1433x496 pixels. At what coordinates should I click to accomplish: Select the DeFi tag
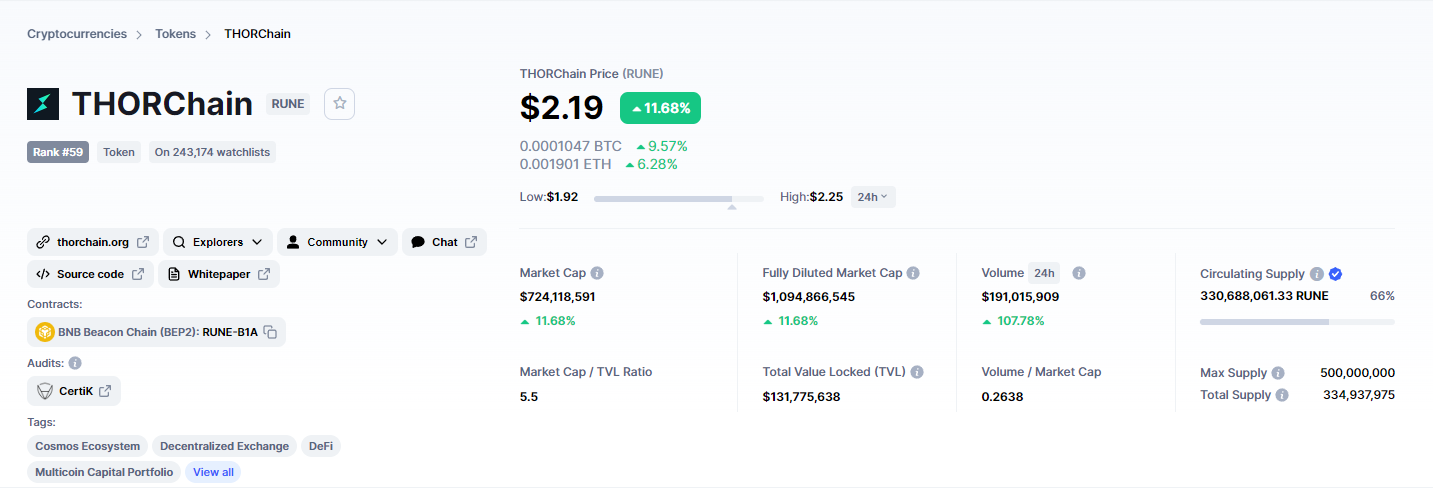(321, 446)
